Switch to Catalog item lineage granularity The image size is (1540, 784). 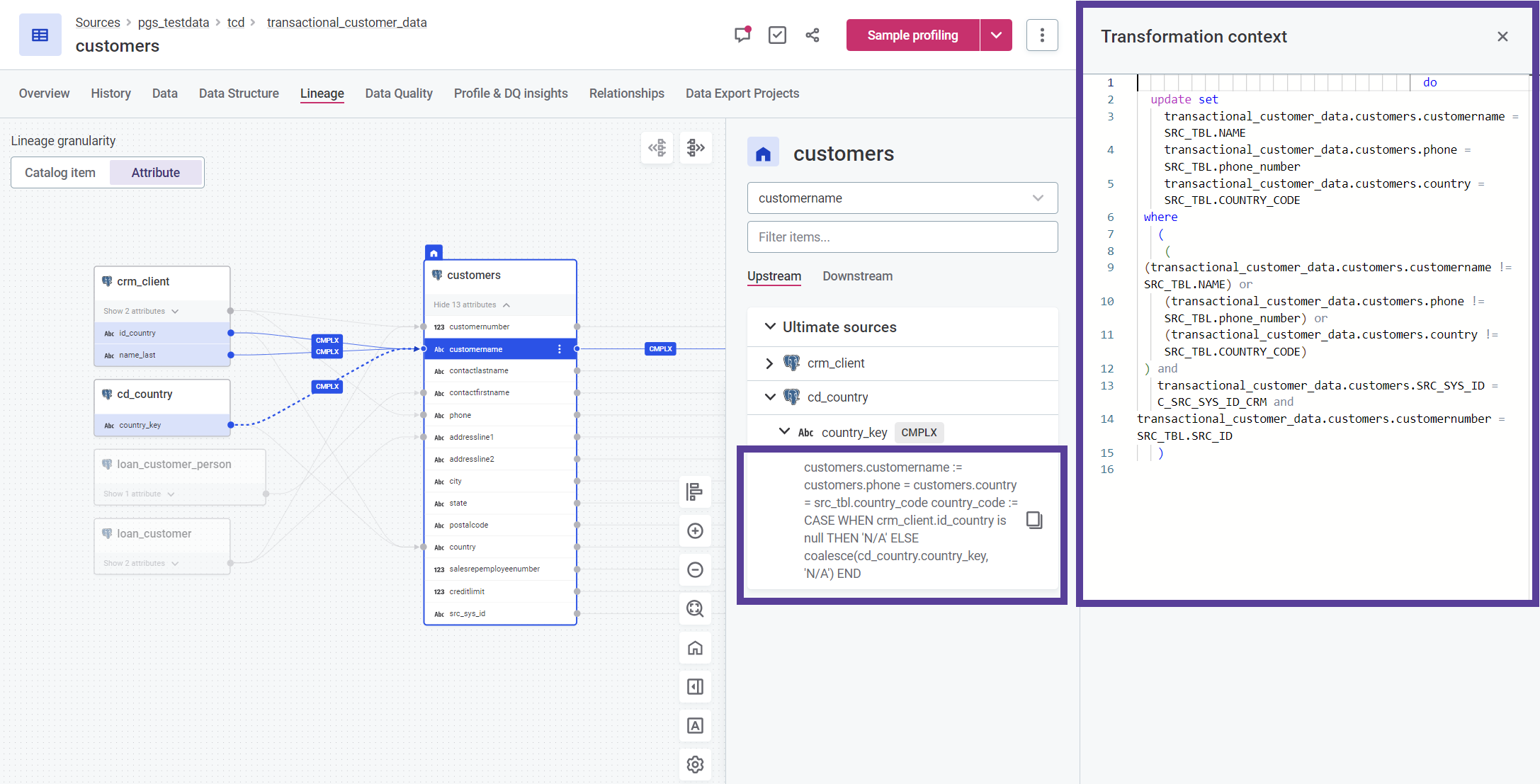60,171
